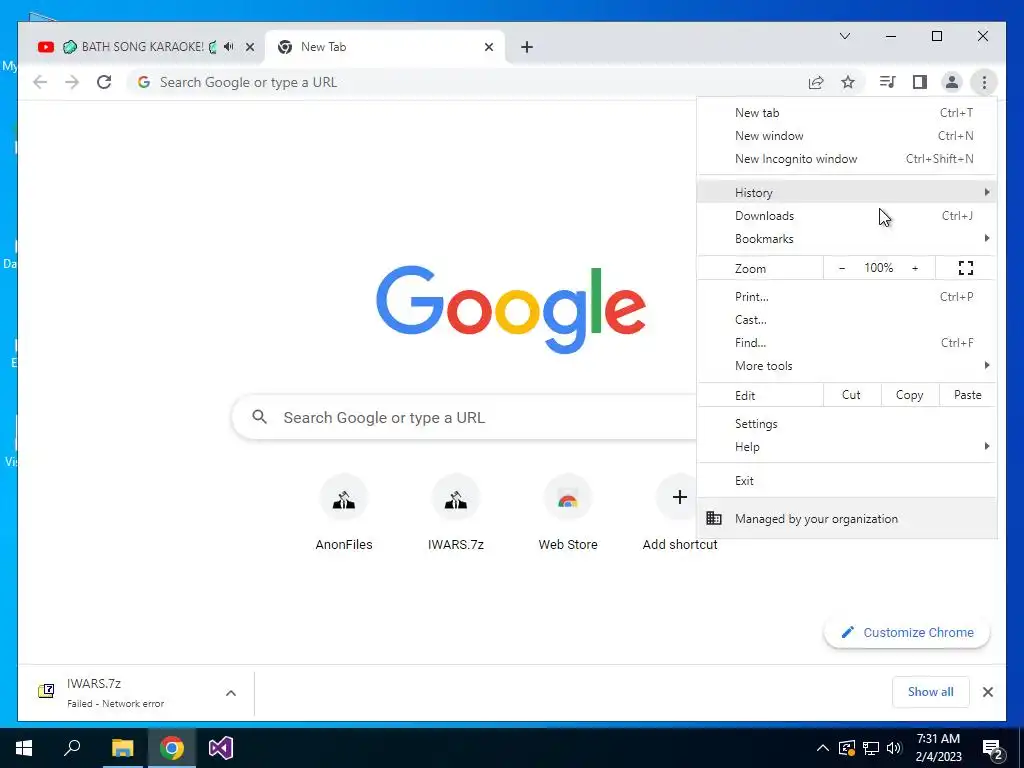
Task: Open a New Incognito window
Action: click(847, 159)
